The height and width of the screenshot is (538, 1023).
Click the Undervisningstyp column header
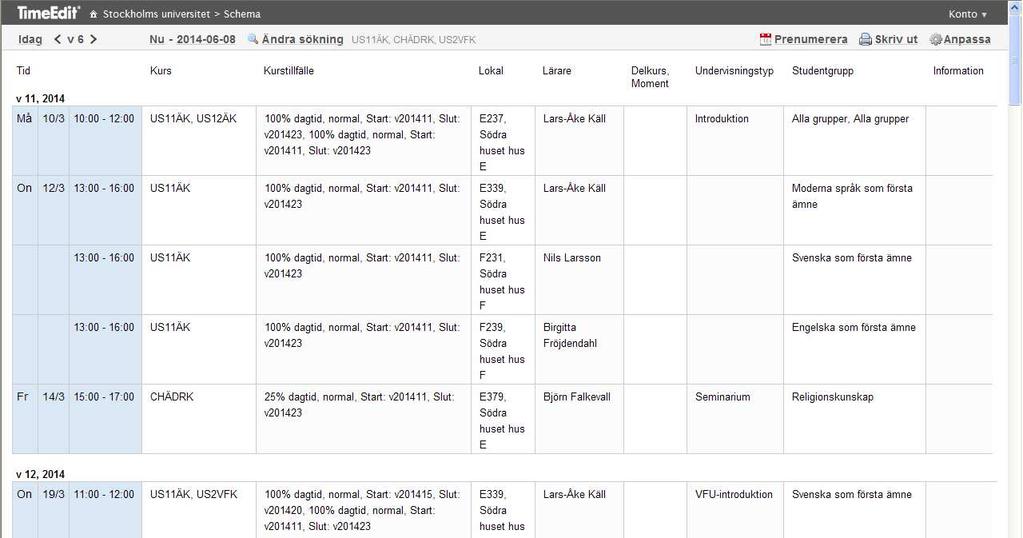pyautogui.click(x=734, y=70)
